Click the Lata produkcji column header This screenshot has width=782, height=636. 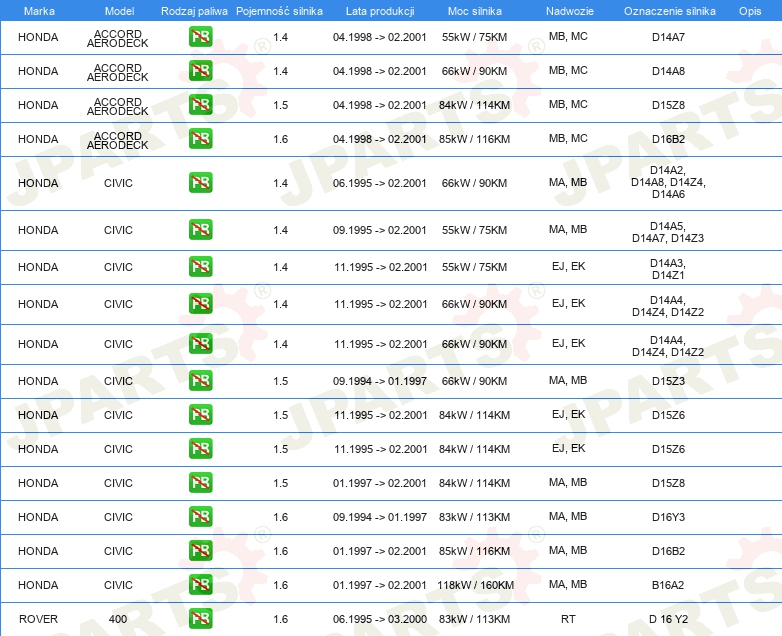(x=380, y=11)
